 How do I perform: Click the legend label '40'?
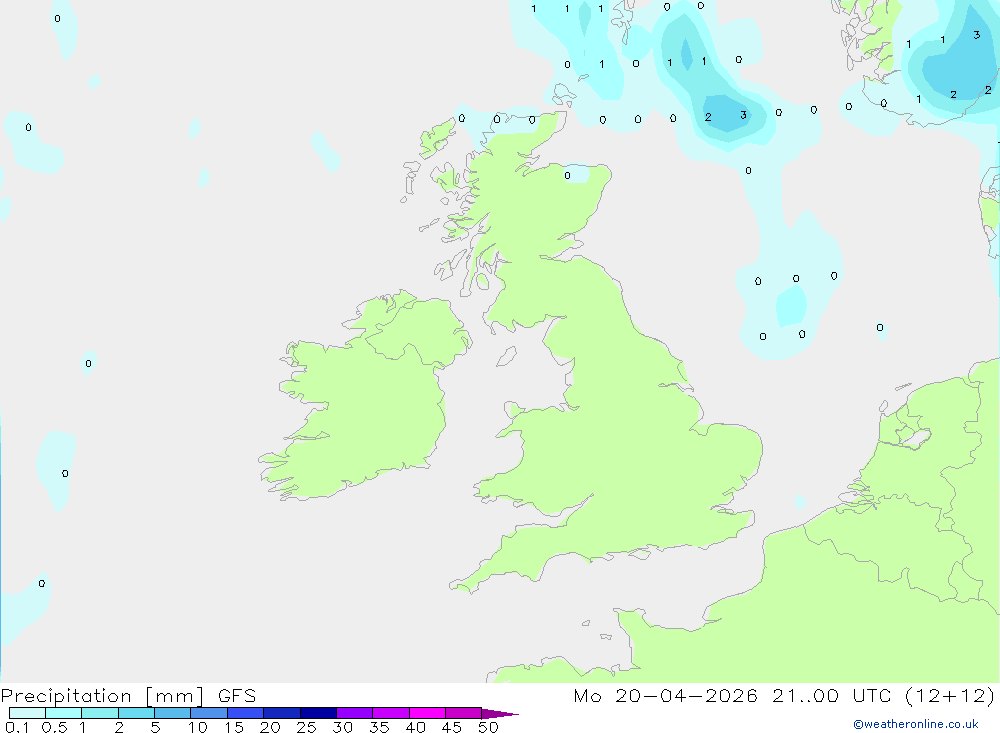(415, 727)
